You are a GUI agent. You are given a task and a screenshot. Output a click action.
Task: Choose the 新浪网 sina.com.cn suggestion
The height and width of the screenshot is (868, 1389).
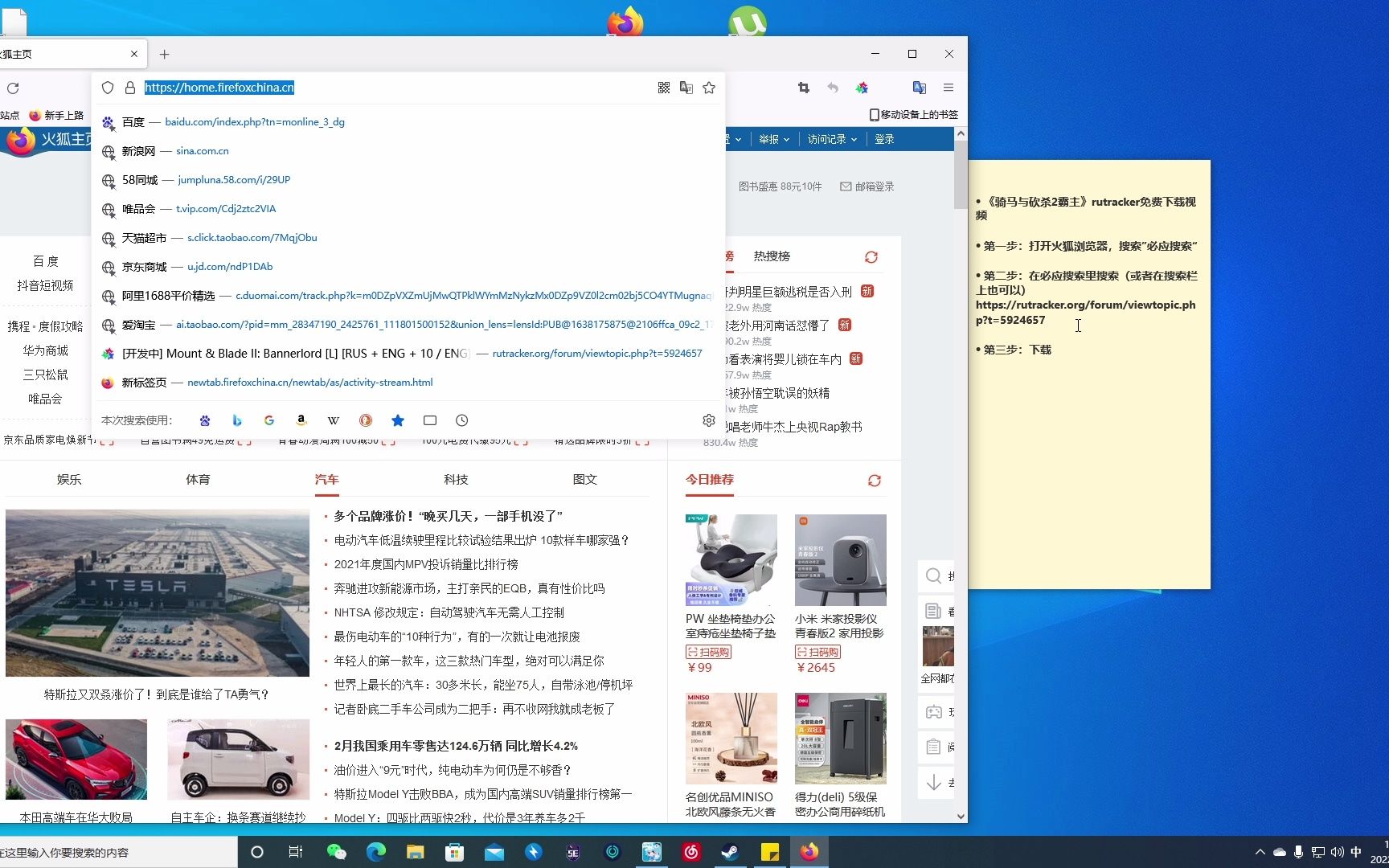click(408, 151)
